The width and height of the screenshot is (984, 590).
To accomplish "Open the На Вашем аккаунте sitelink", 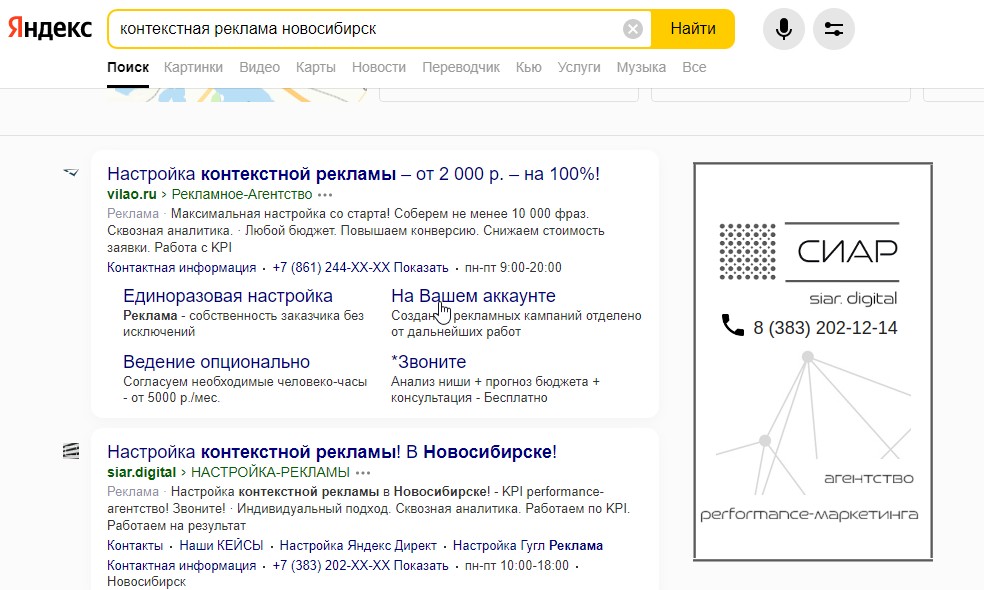I will coord(473,296).
